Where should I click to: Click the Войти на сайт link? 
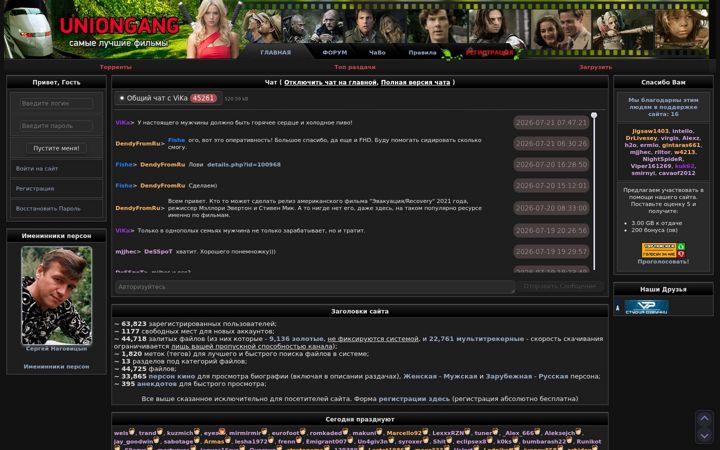click(37, 169)
